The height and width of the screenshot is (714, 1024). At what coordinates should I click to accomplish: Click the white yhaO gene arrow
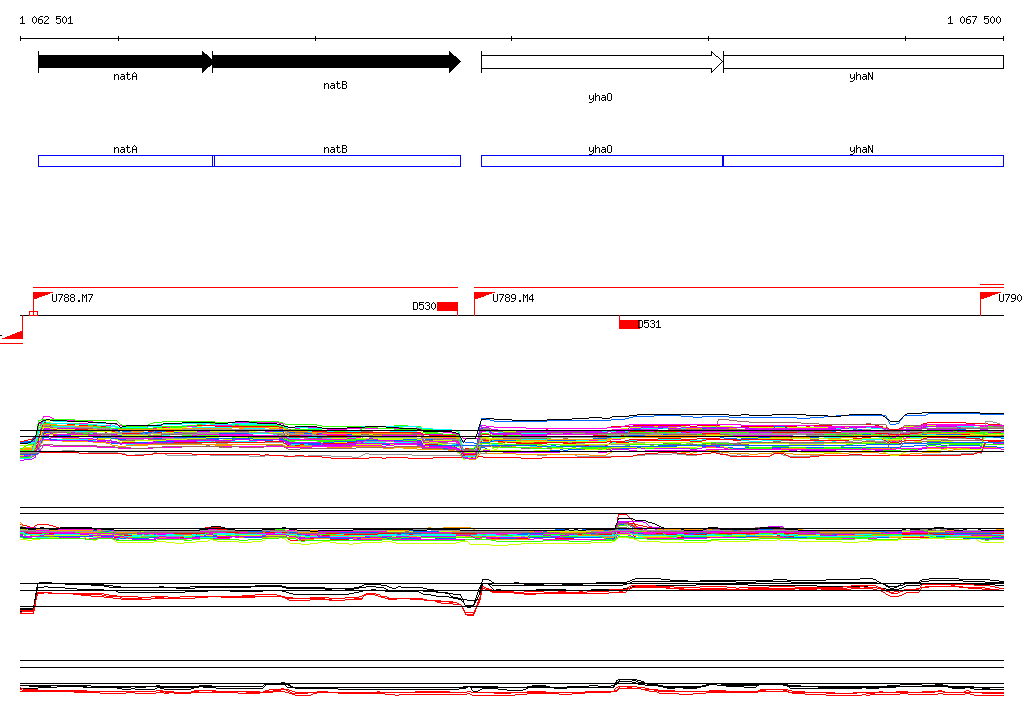(602, 62)
